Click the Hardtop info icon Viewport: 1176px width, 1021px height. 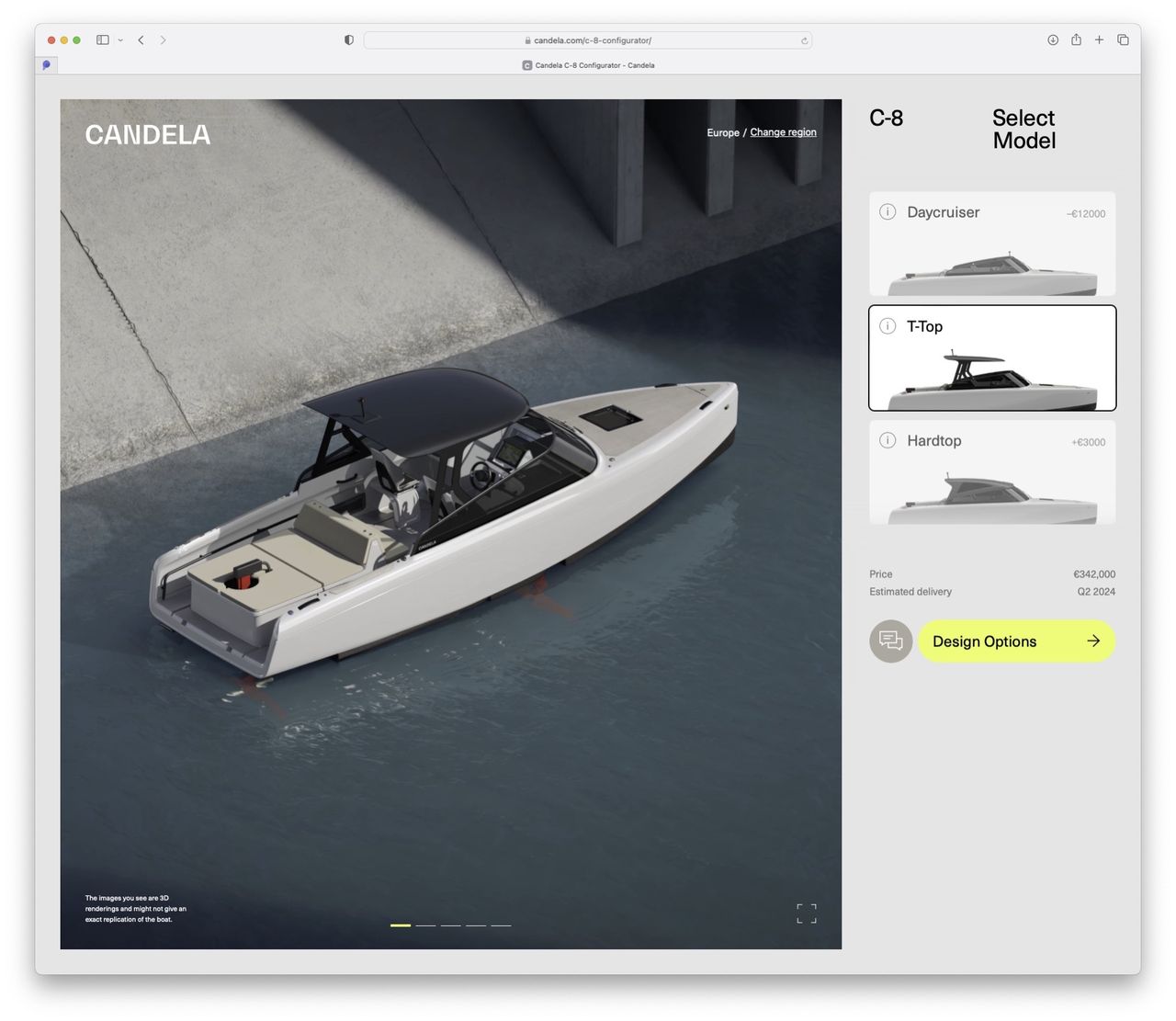888,440
